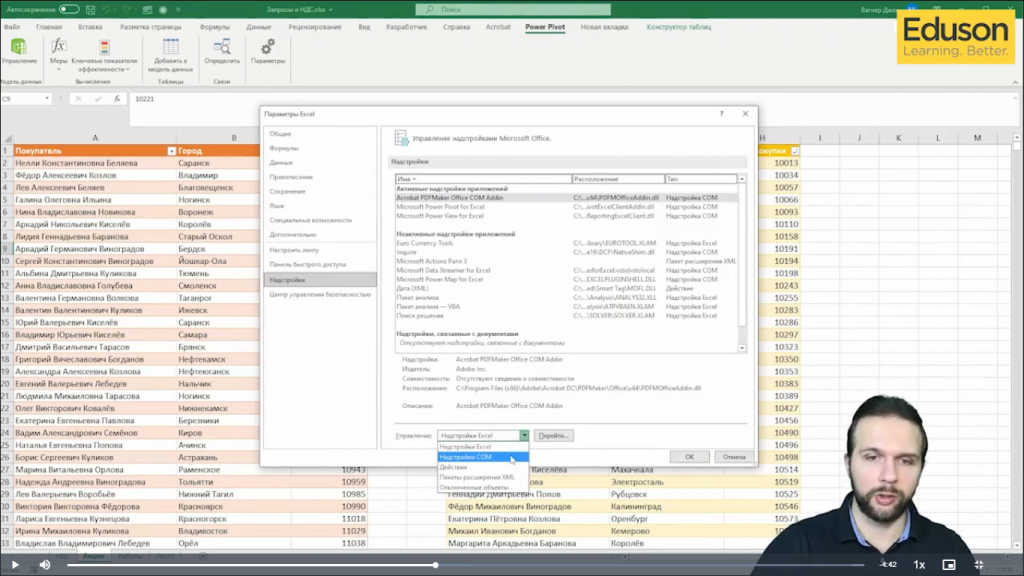Image resolution: width=1024 pixels, height=576 pixels.
Task: Sort add-ins by Расположение column header
Action: click(x=618, y=179)
